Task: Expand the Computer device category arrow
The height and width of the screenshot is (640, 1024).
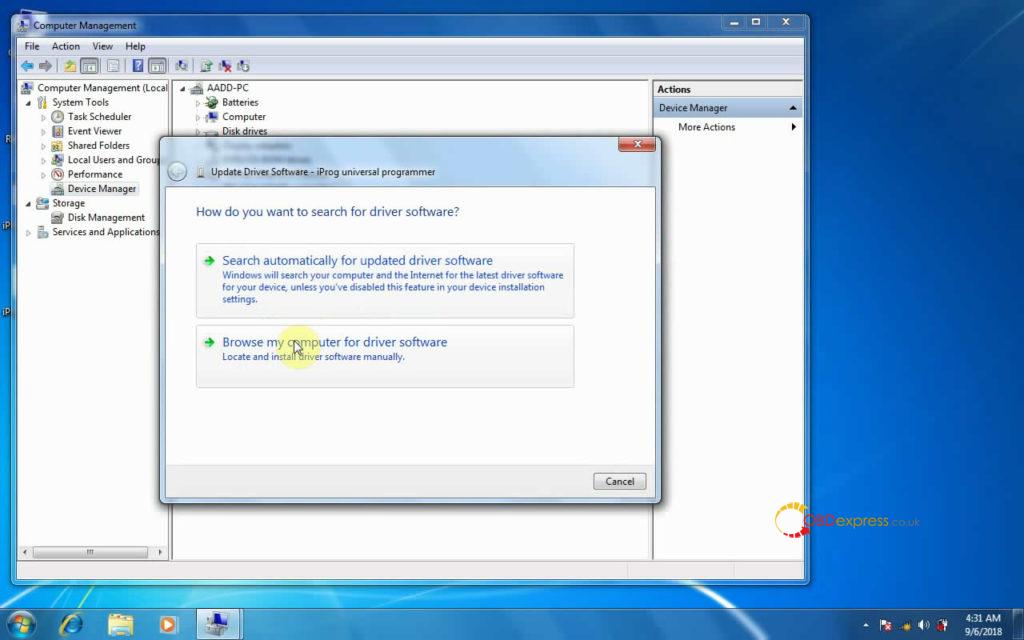Action: (x=198, y=118)
